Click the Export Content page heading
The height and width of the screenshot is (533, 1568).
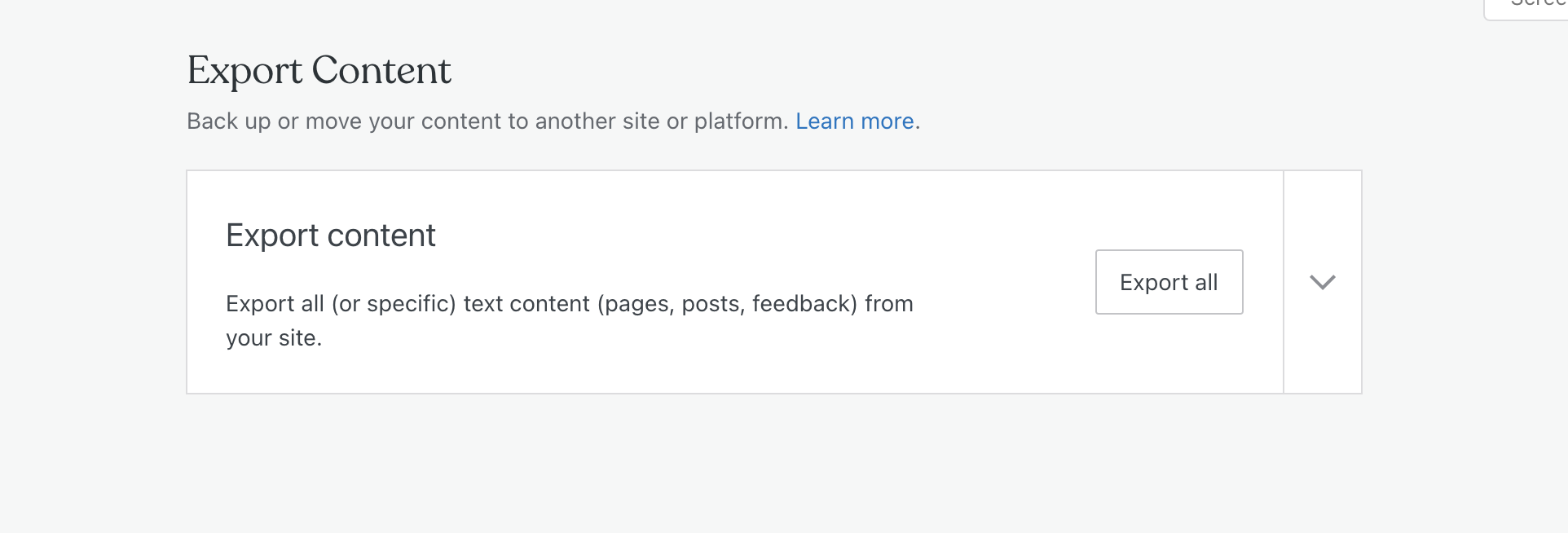(319, 71)
